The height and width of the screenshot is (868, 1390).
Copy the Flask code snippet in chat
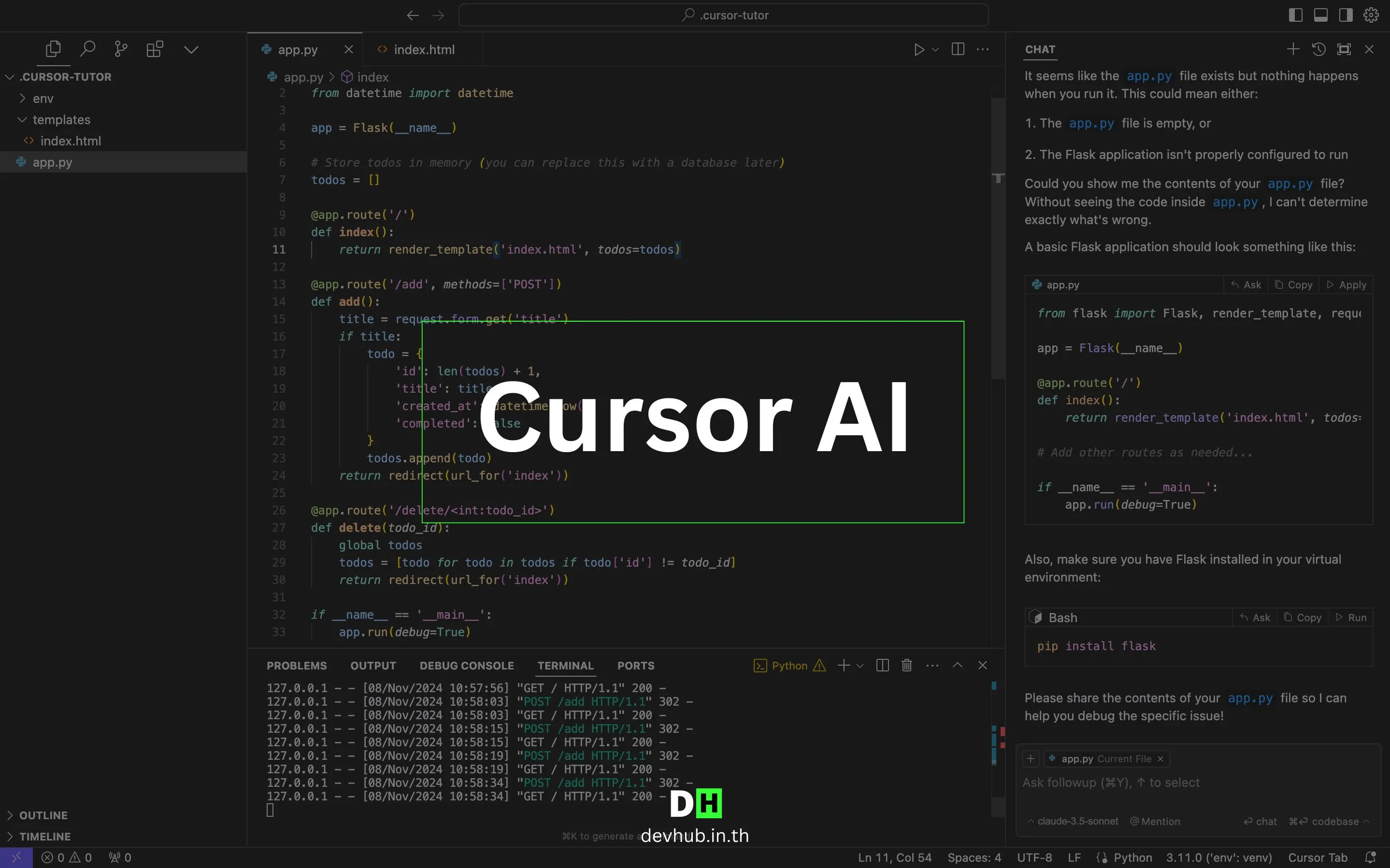(x=1300, y=284)
